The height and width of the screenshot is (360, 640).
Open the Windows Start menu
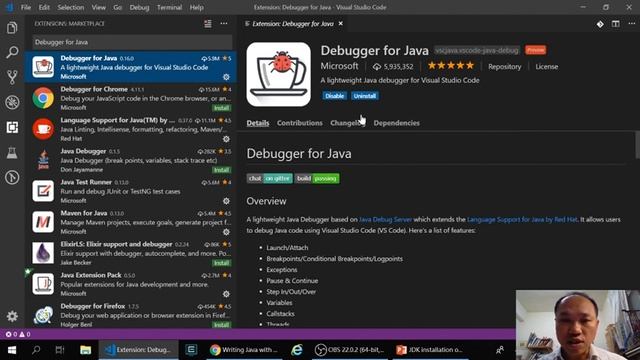tap(12, 350)
